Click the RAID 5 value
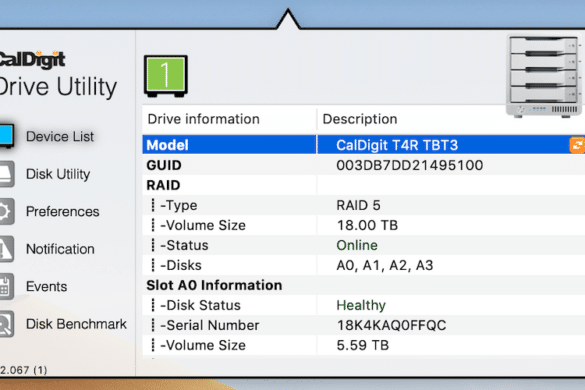Viewport: 585px width, 390px height. tap(358, 205)
